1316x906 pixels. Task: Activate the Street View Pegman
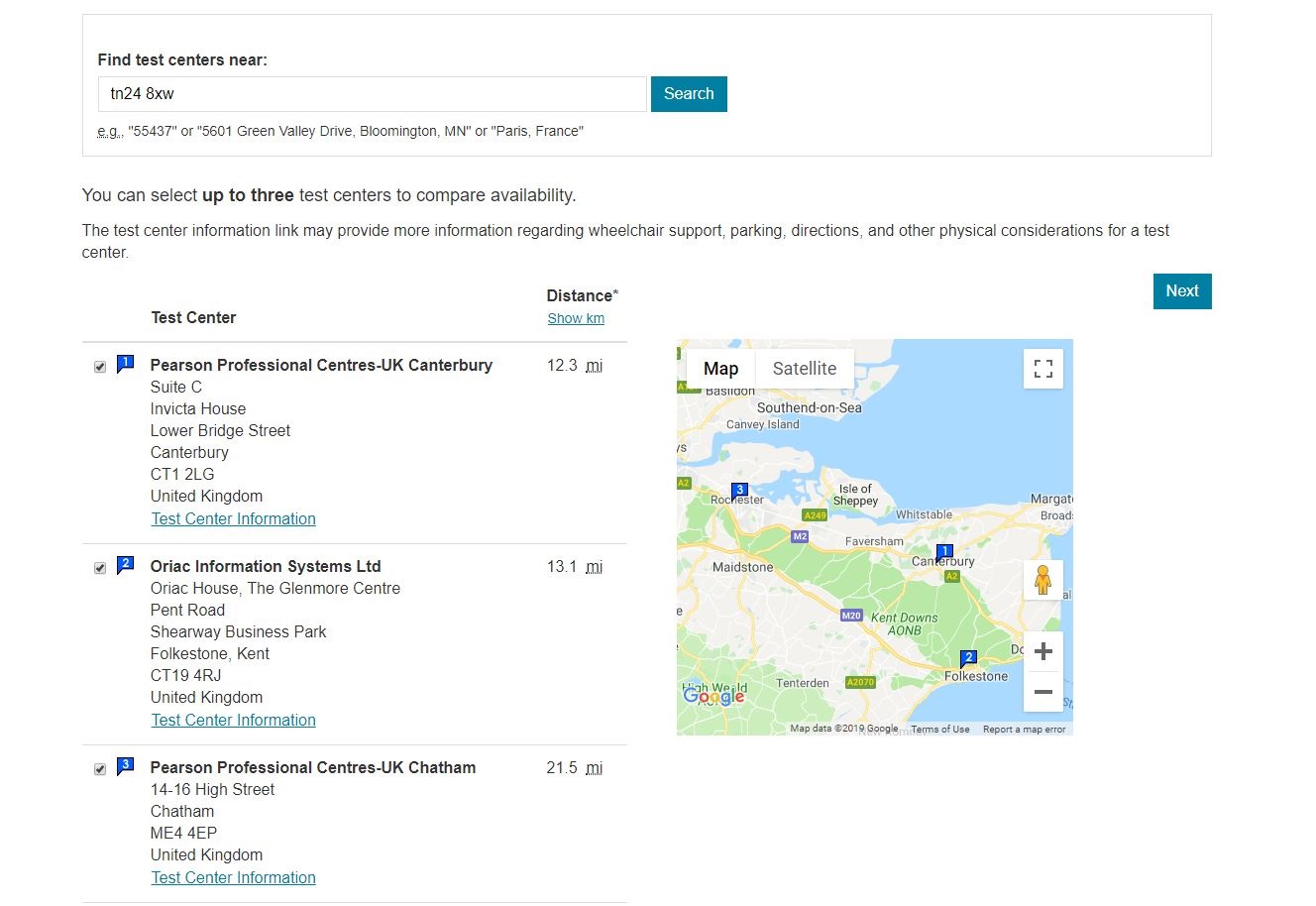(x=1042, y=579)
